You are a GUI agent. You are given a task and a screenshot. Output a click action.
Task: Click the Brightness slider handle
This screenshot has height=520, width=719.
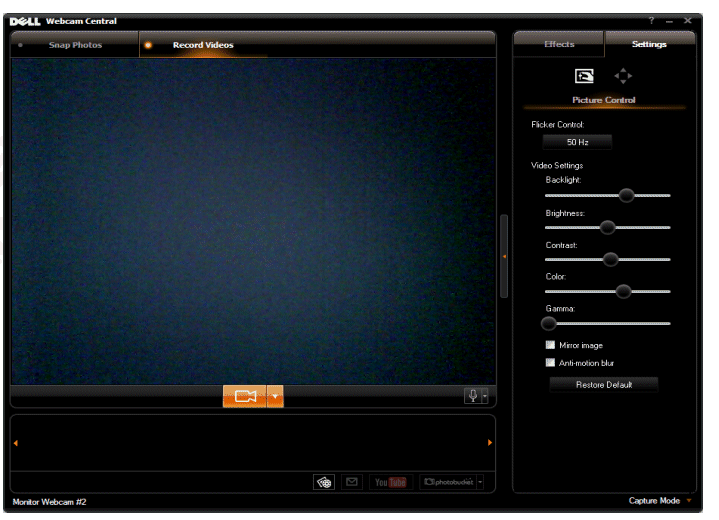tap(608, 227)
